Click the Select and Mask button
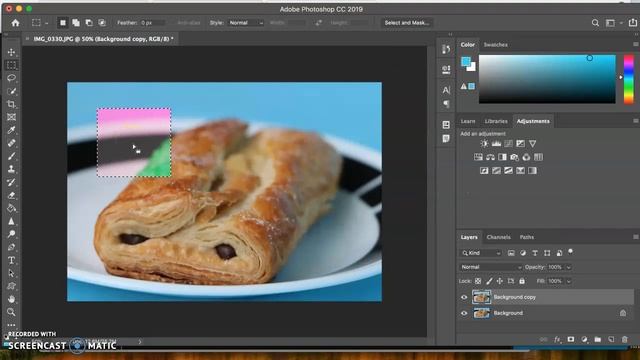Screen dimensions: 640x360 [407, 23]
